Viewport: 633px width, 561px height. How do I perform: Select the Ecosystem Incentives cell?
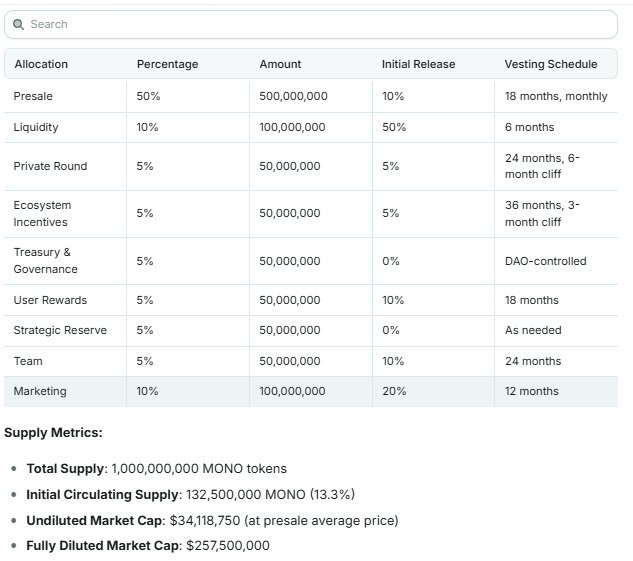coord(65,214)
